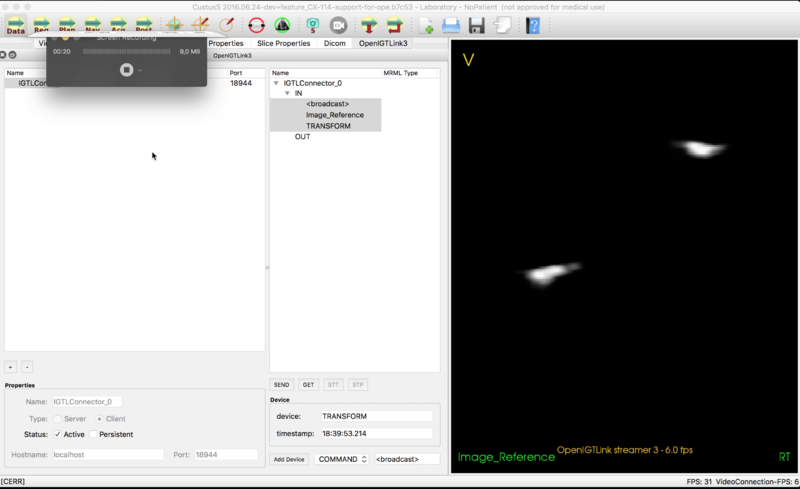Open the help book icon
This screenshot has width=800, height=489.
pyautogui.click(x=532, y=25)
